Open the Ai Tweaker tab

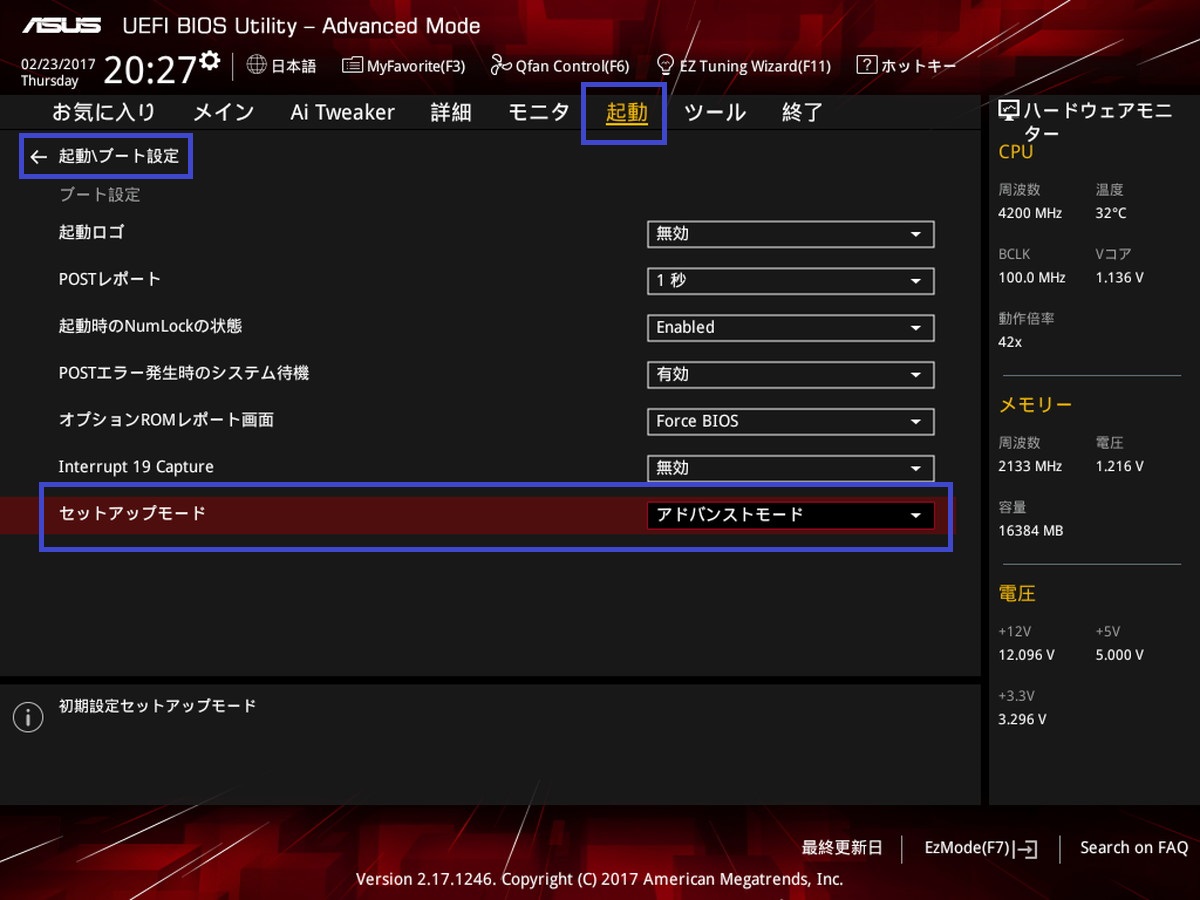[342, 112]
